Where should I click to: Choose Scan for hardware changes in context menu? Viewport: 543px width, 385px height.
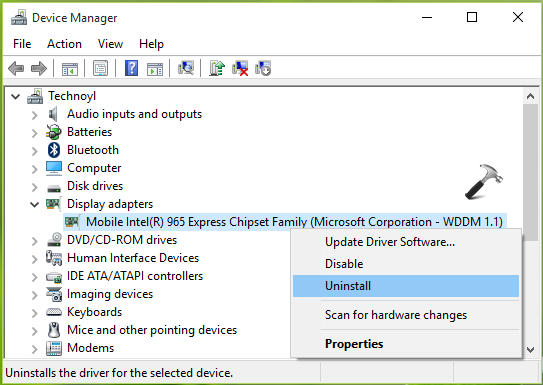[406, 315]
